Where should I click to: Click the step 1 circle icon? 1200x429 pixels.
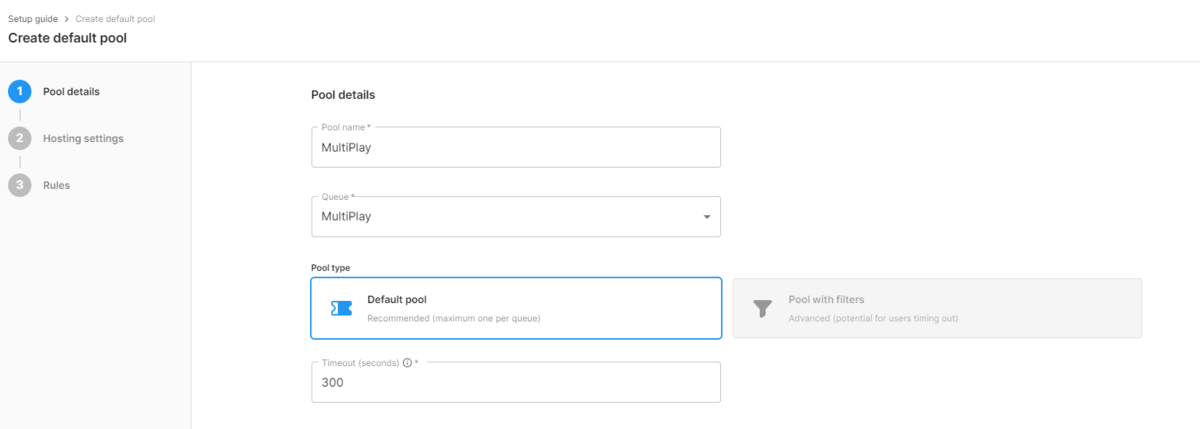click(20, 92)
